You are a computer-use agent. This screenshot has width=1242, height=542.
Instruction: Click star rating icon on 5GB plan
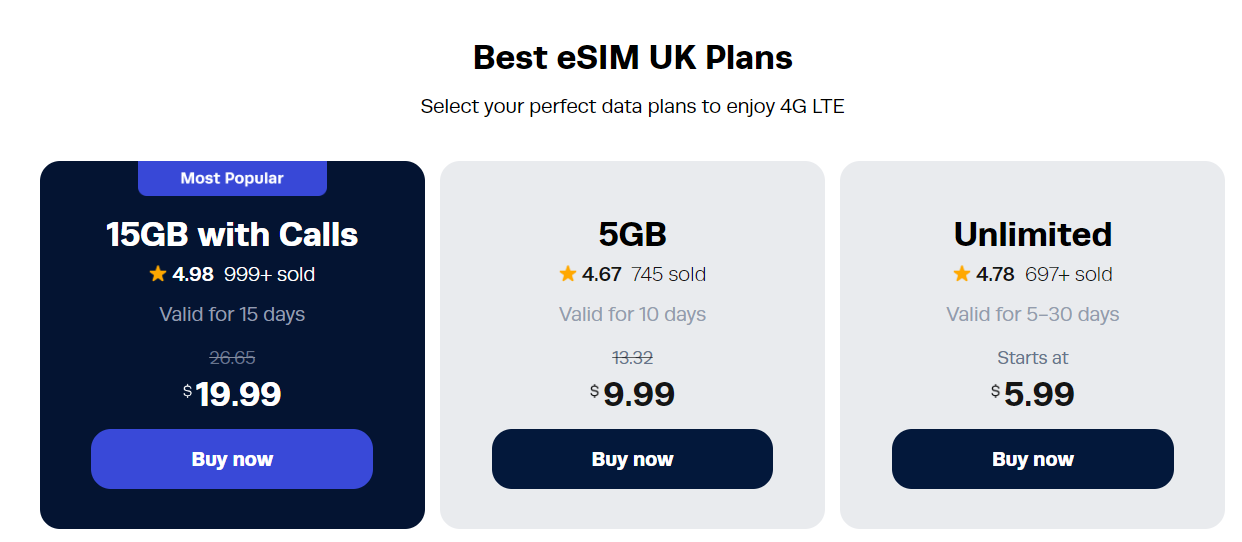[x=568, y=274]
